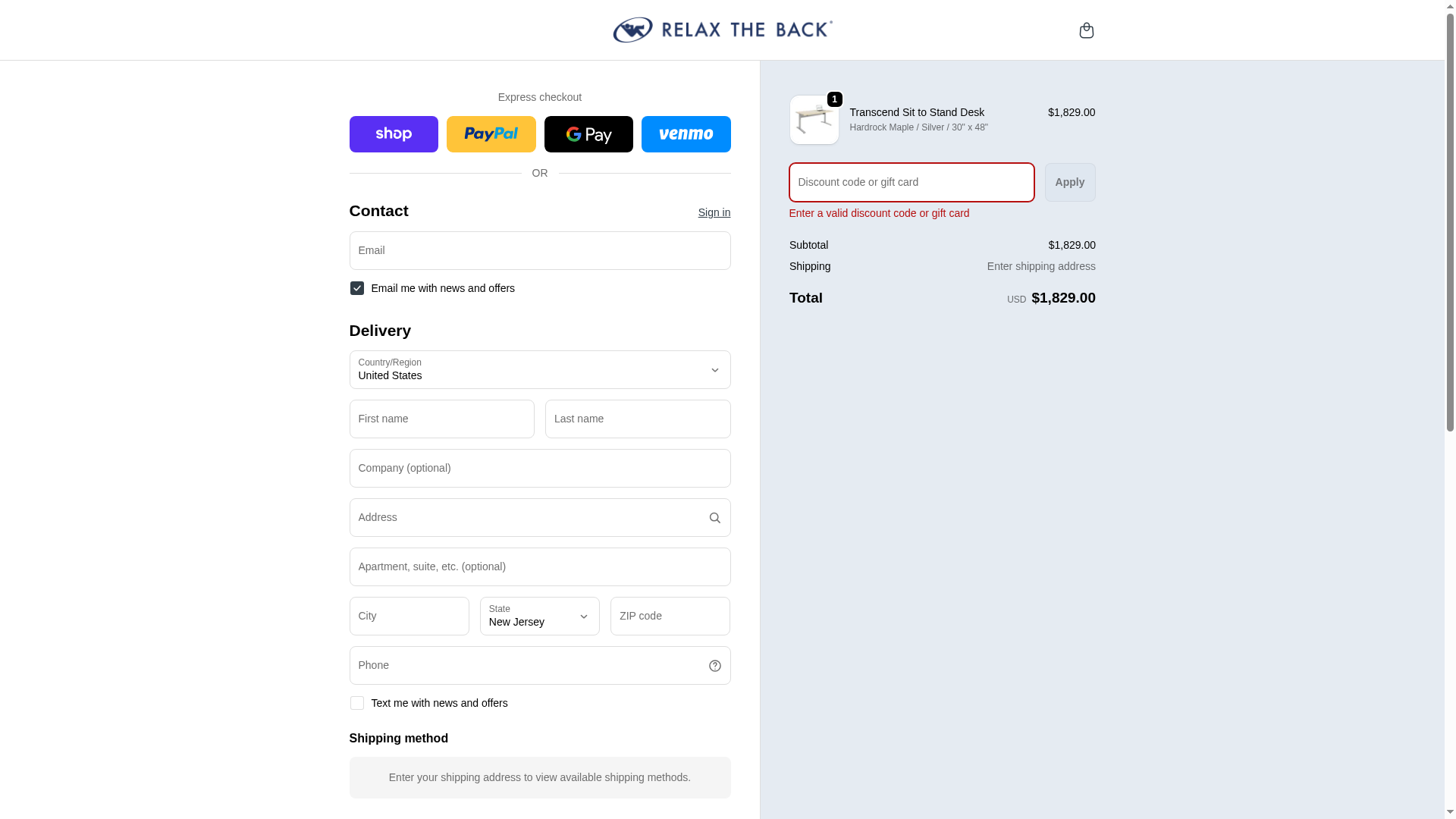Open the shopping bag cart icon
The width and height of the screenshot is (1456, 819).
pos(1086,30)
